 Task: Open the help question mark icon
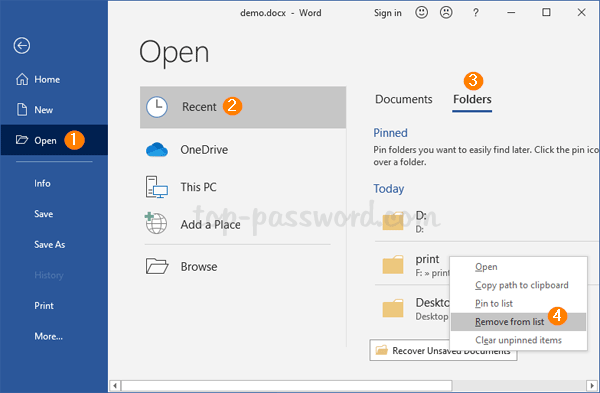[475, 13]
